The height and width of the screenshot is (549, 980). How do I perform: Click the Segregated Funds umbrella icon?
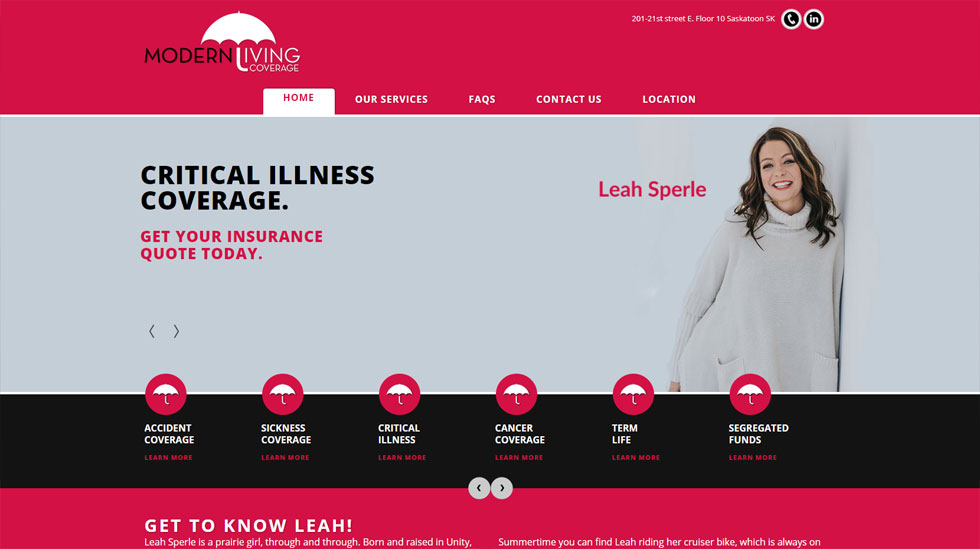[x=750, y=394]
